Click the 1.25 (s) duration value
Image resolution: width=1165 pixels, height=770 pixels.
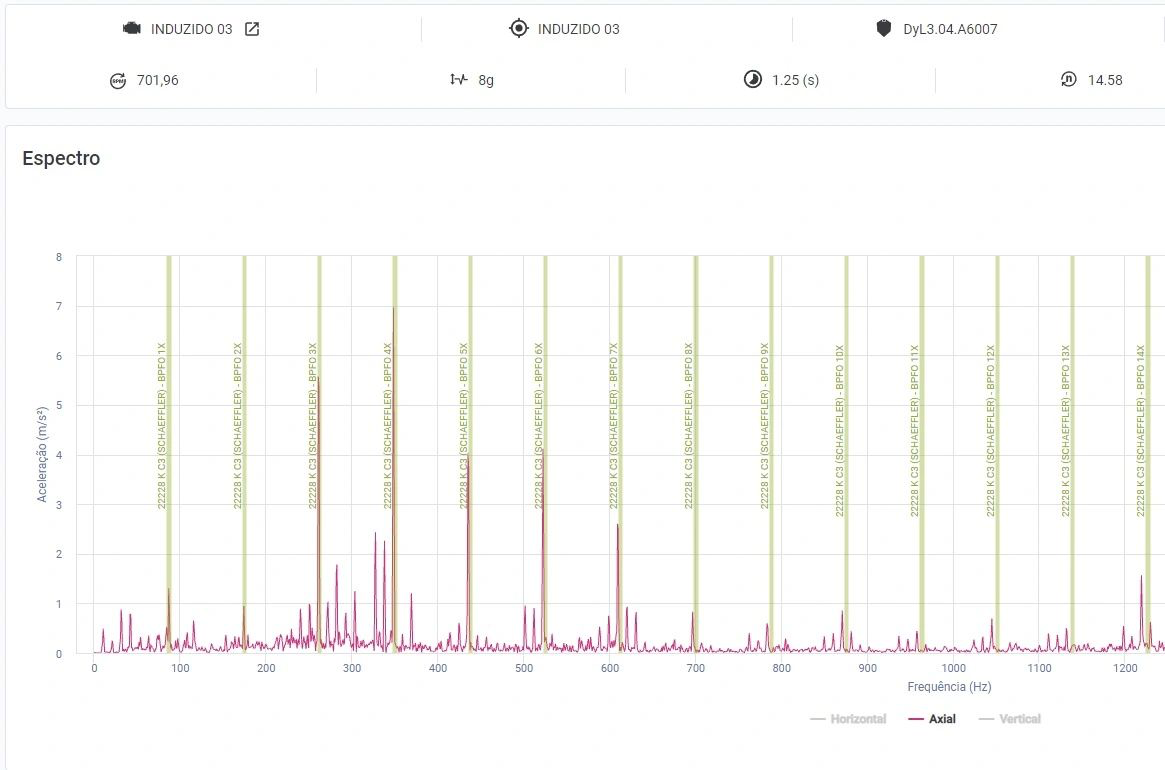[x=795, y=80]
